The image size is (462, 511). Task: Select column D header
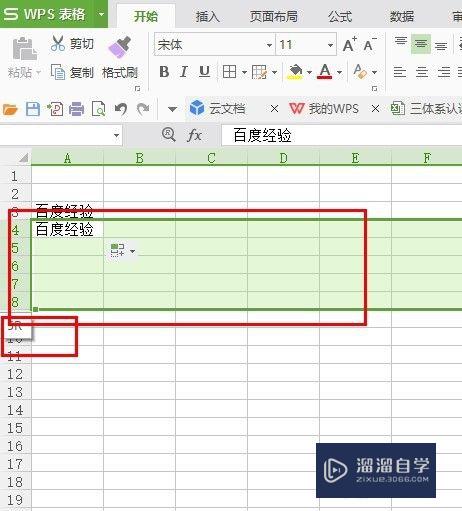point(283,158)
